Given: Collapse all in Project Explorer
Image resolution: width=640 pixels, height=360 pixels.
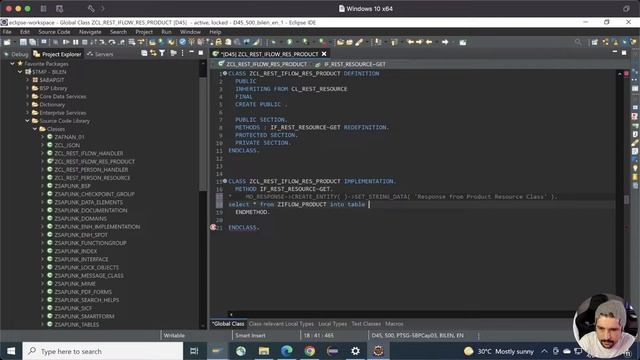Looking at the screenshot, I should [x=144, y=53].
